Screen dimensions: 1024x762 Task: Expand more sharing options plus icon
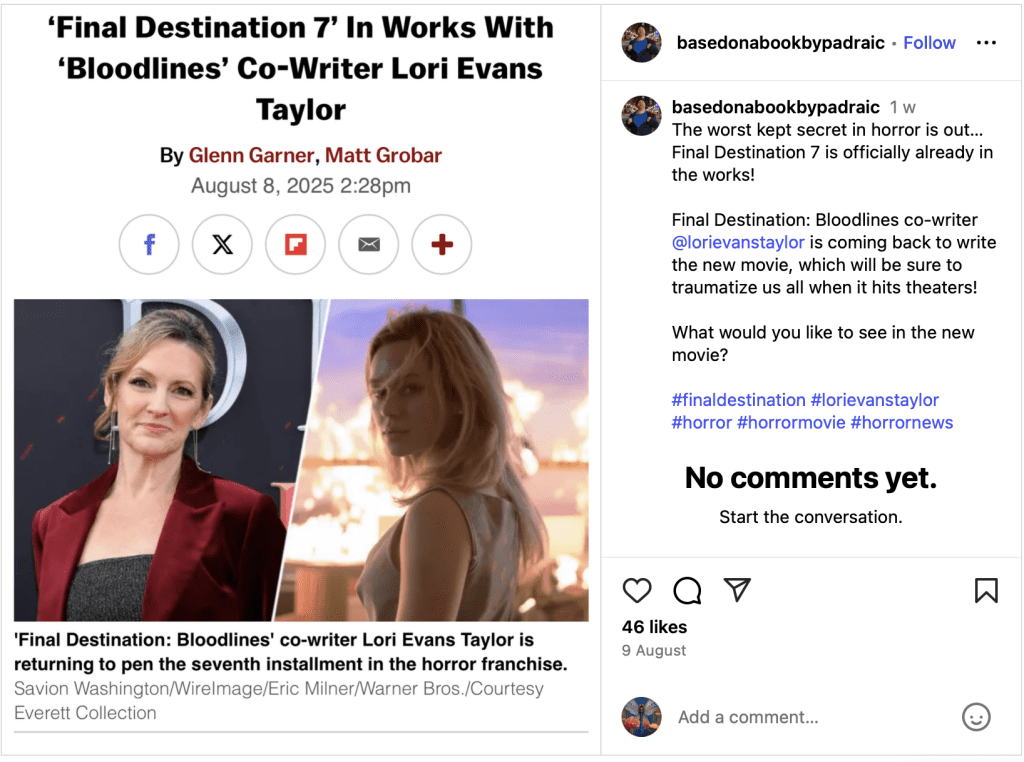tap(441, 244)
